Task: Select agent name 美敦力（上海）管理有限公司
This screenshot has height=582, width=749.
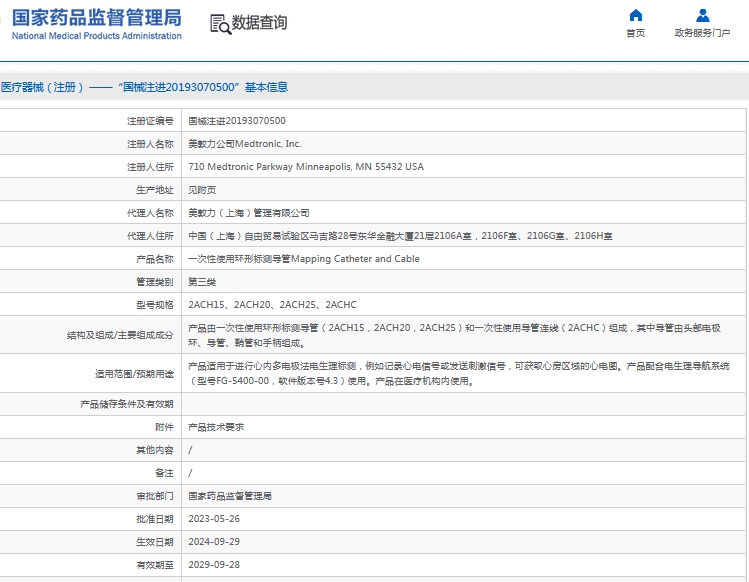Action: coord(248,213)
